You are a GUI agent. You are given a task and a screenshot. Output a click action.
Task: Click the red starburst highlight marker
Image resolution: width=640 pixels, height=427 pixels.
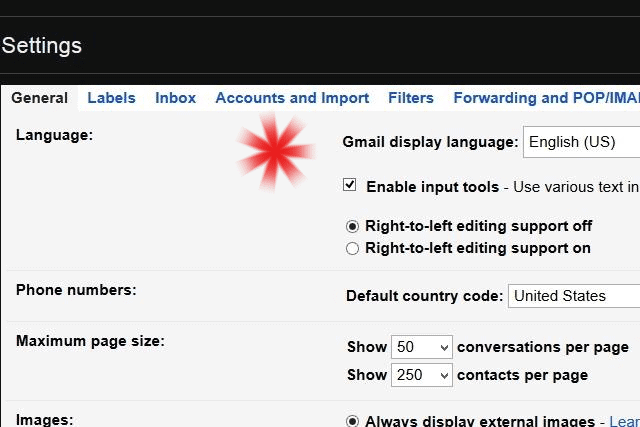pyautogui.click(x=275, y=151)
